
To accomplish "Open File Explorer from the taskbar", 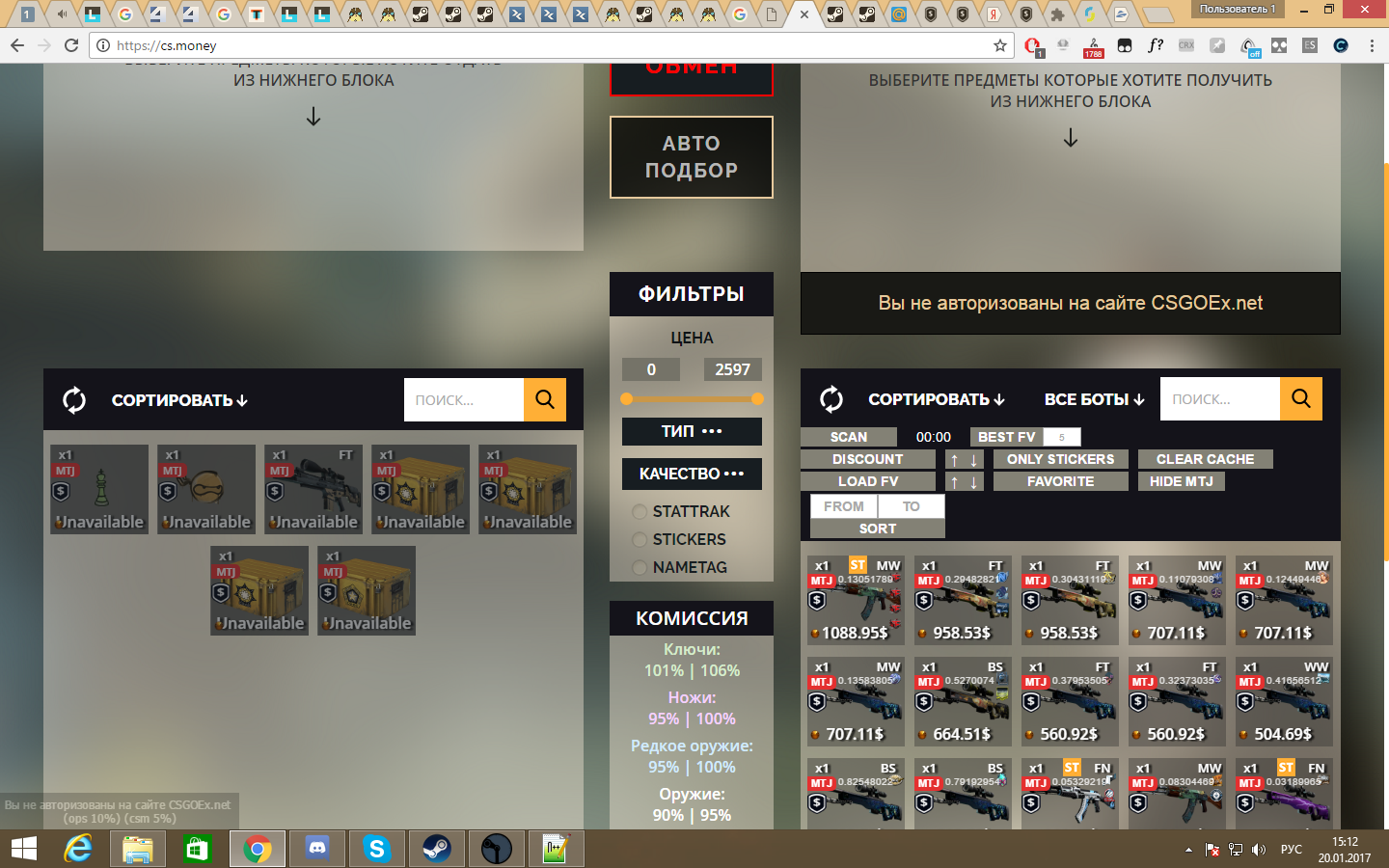I will point(138,849).
